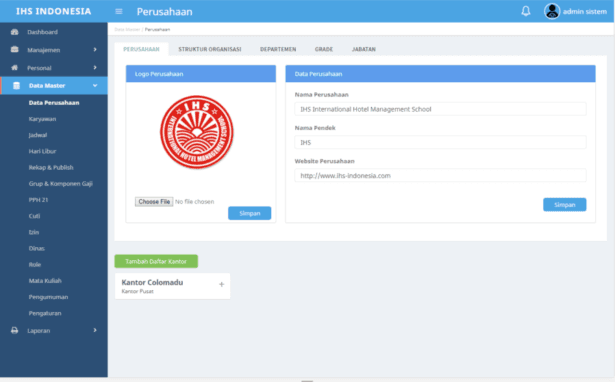Click Simpan under Data Perusahaan
This screenshot has height=382, width=615.
[564, 204]
